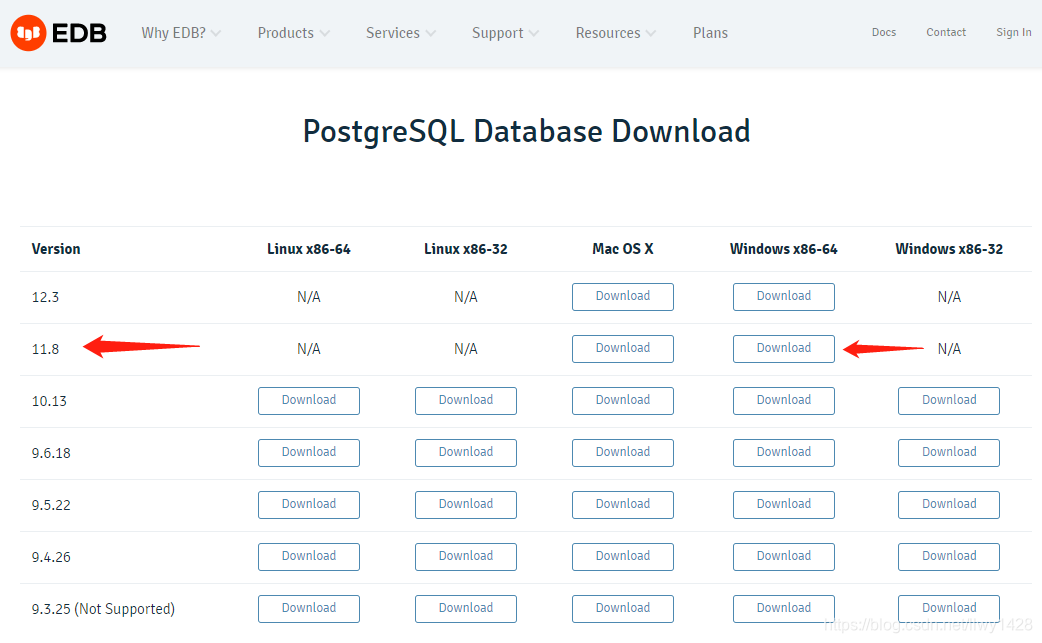
Task: Download version 10.13 for Windows x86-64
Action: 783,401
